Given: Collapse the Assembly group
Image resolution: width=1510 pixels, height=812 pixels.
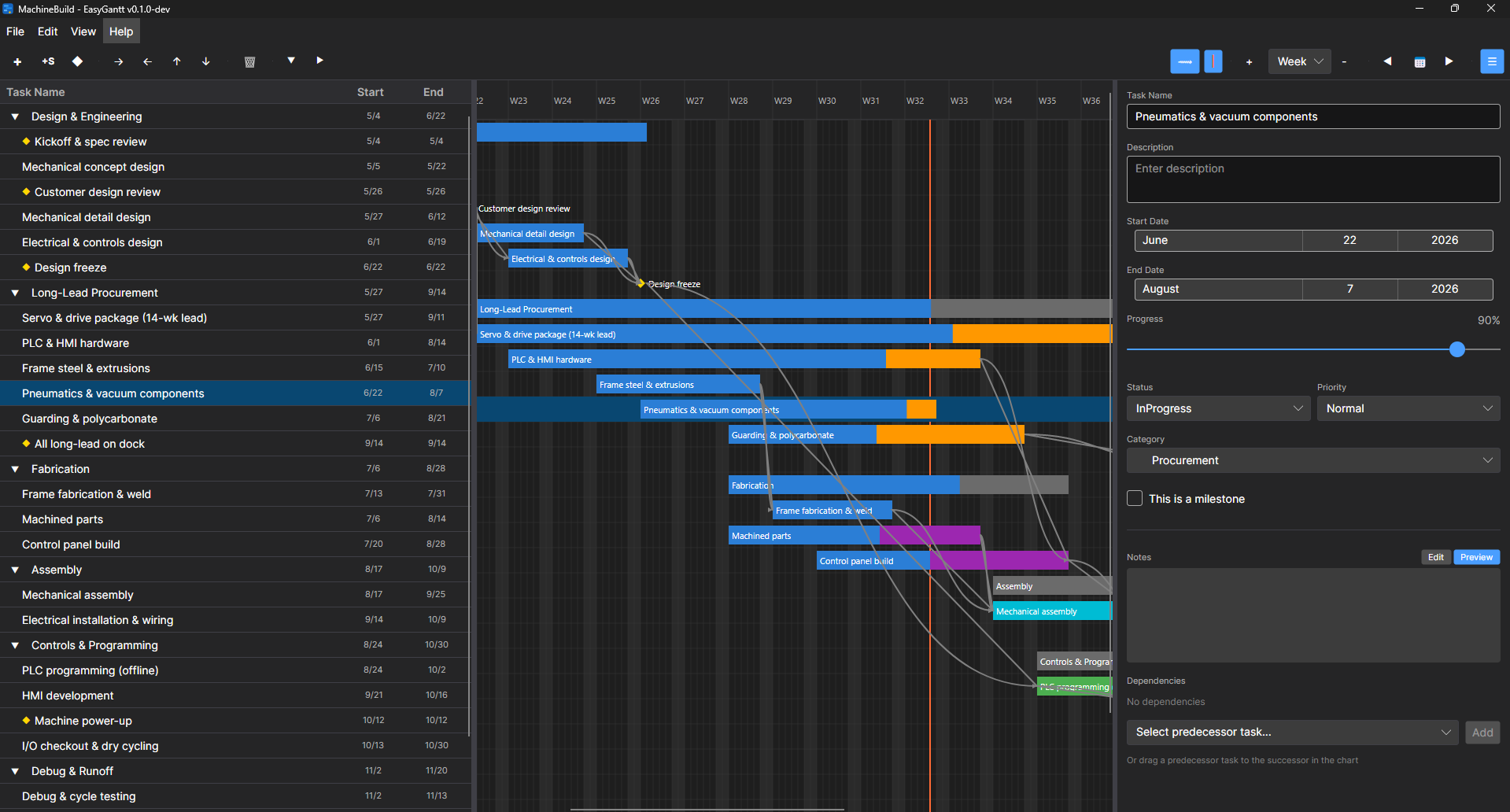Looking at the screenshot, I should (x=15, y=570).
